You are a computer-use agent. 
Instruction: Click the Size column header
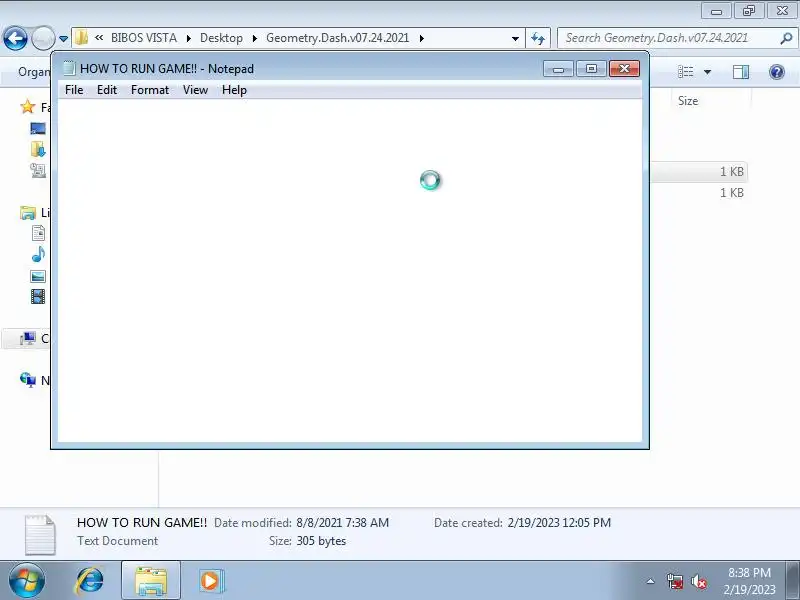711,101
